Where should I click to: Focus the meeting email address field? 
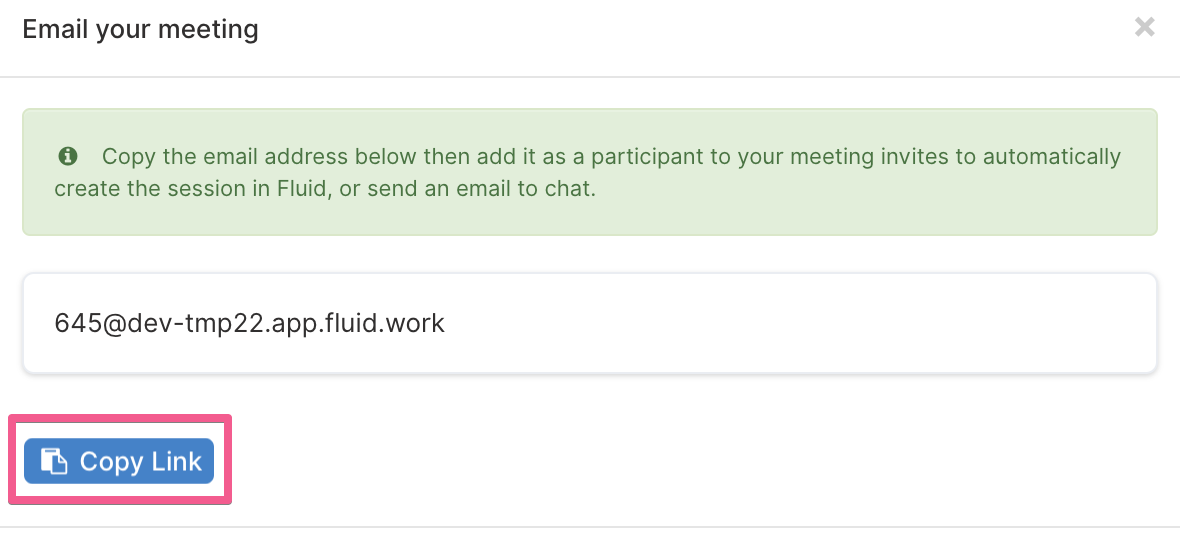[590, 323]
